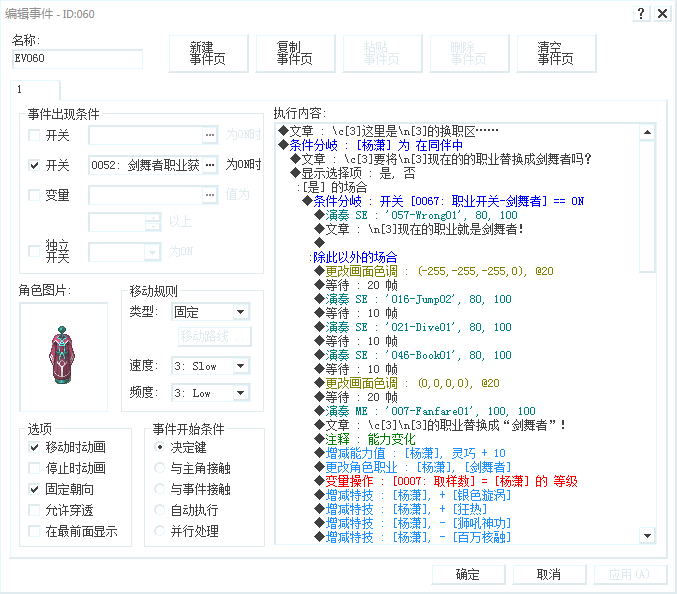
Task: Click 新建事件页 button
Action: 208,54
